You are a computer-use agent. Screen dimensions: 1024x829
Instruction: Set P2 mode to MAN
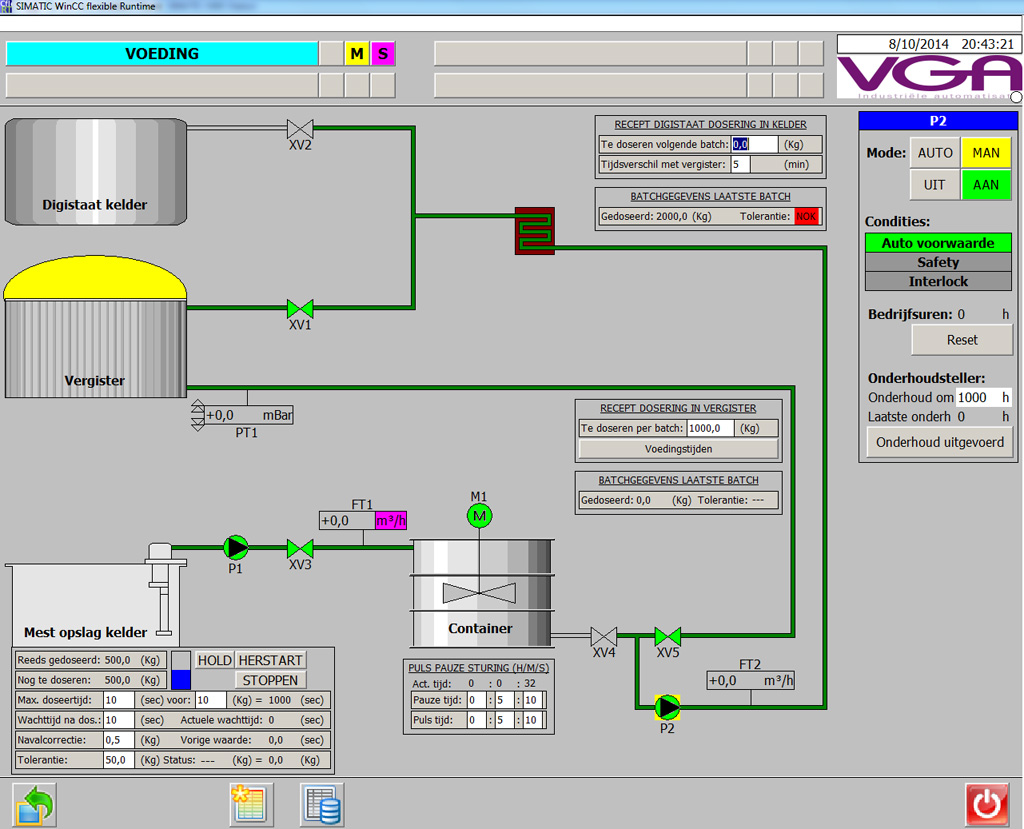tap(986, 153)
